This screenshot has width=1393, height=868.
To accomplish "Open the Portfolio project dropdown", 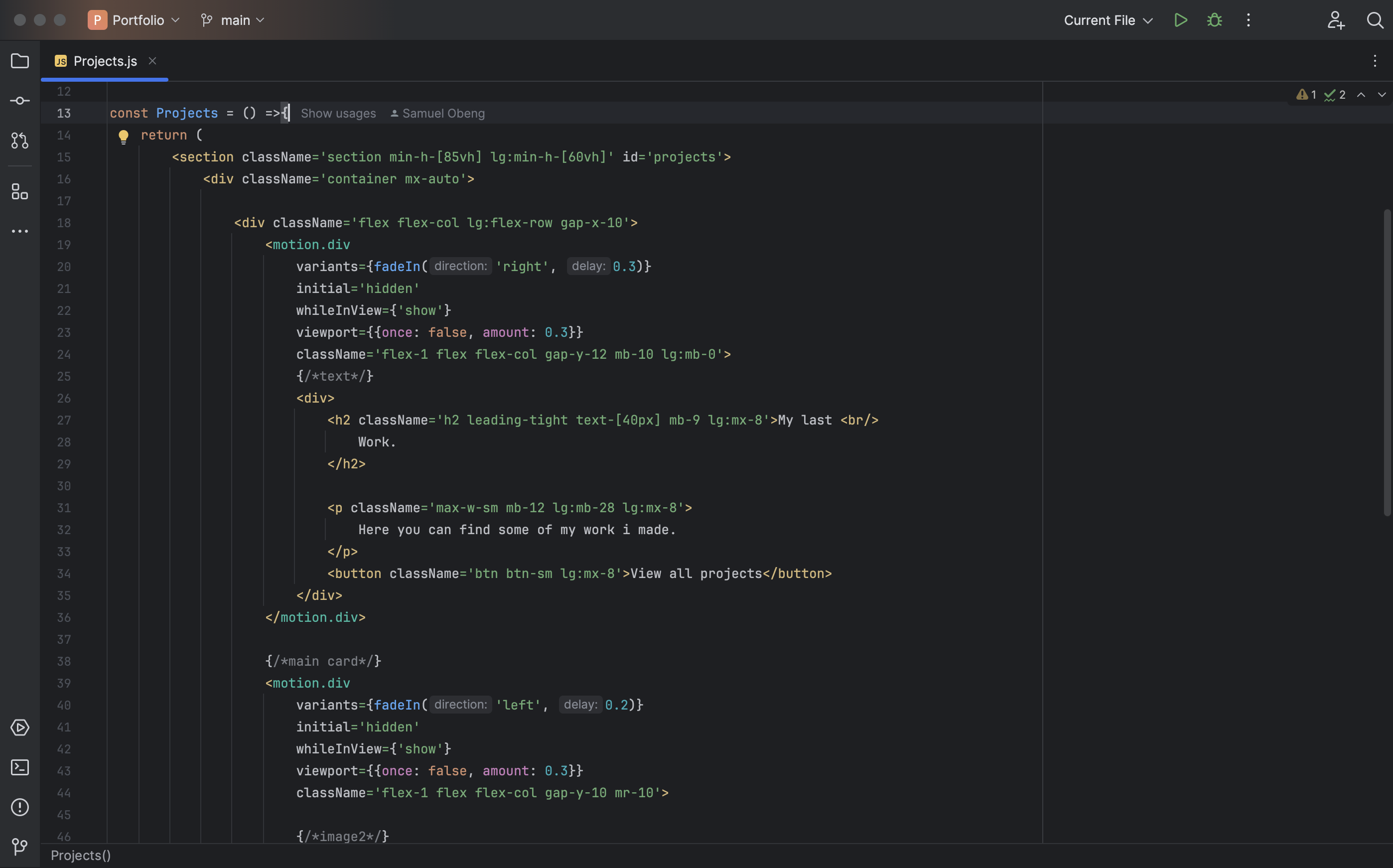I will 135,20.
